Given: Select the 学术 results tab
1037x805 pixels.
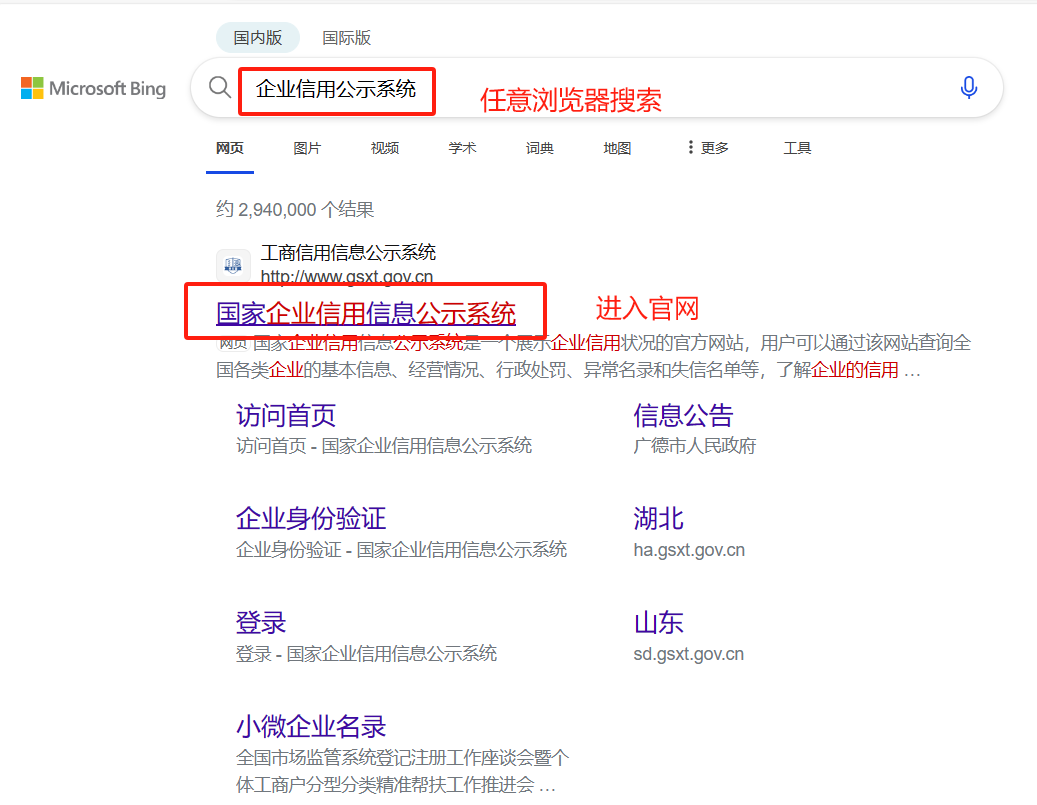Looking at the screenshot, I should coord(462,148).
